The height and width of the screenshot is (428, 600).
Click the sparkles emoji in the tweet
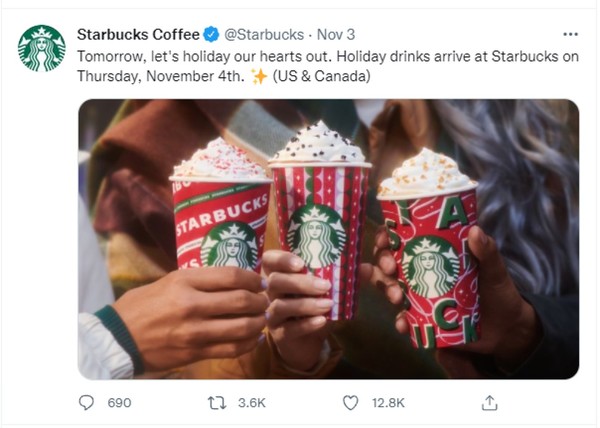coord(259,76)
